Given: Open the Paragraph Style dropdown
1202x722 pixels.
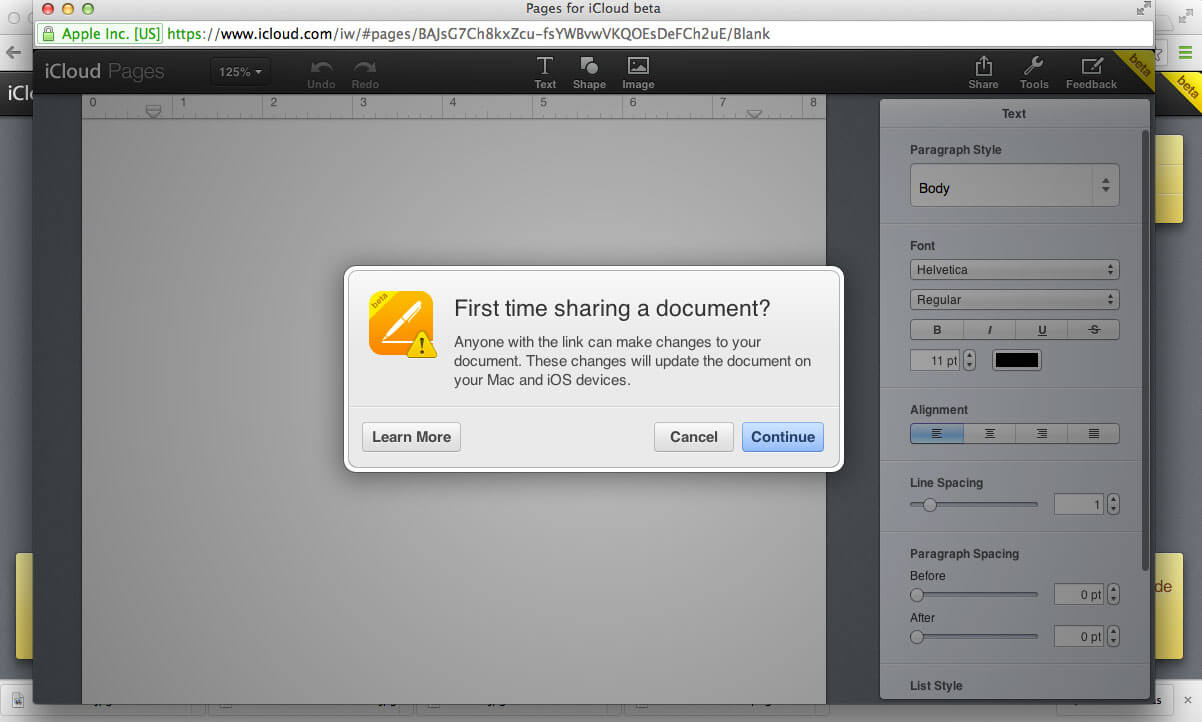Looking at the screenshot, I should (1014, 187).
